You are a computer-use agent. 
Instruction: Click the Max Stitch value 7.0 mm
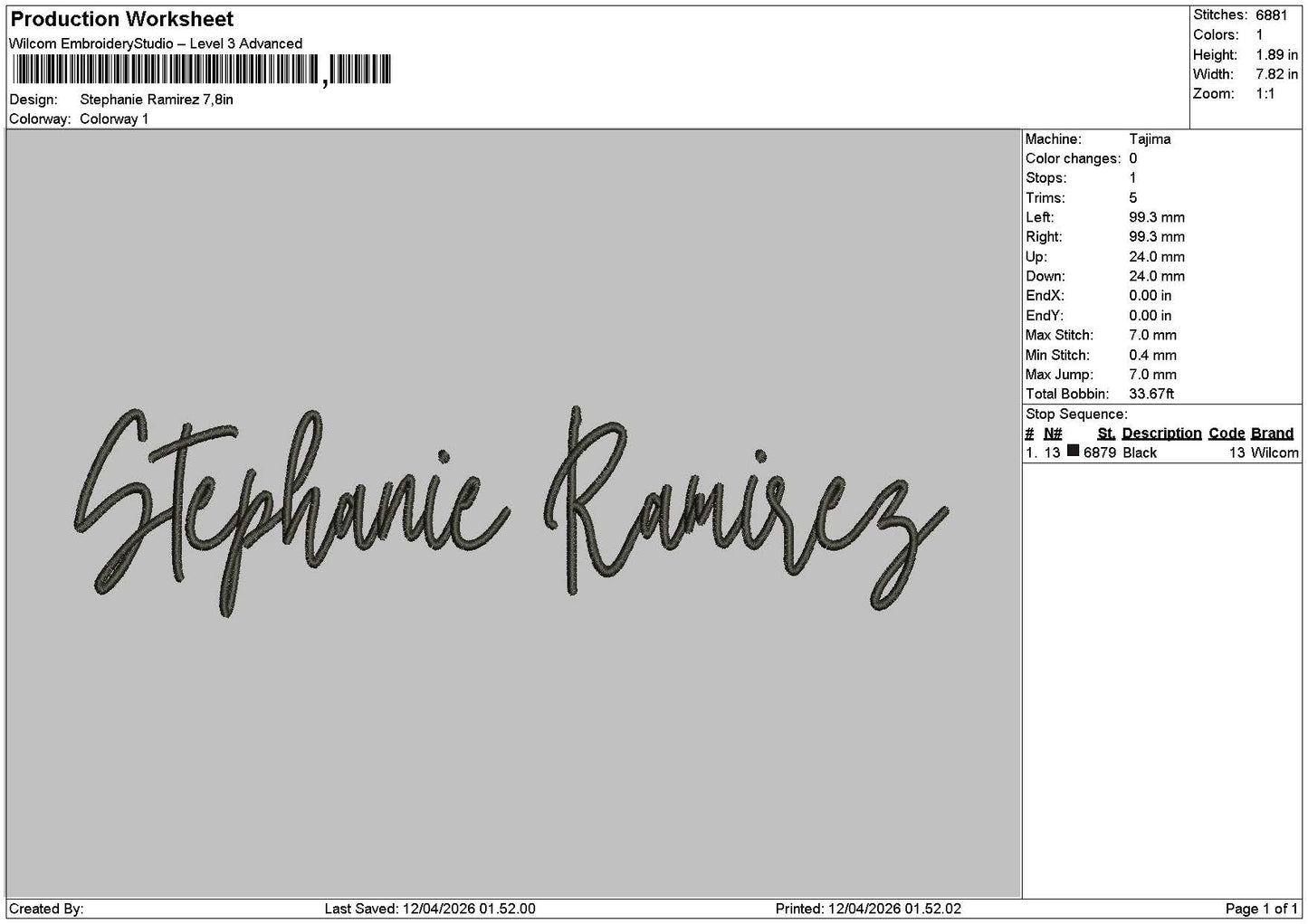(x=1153, y=336)
